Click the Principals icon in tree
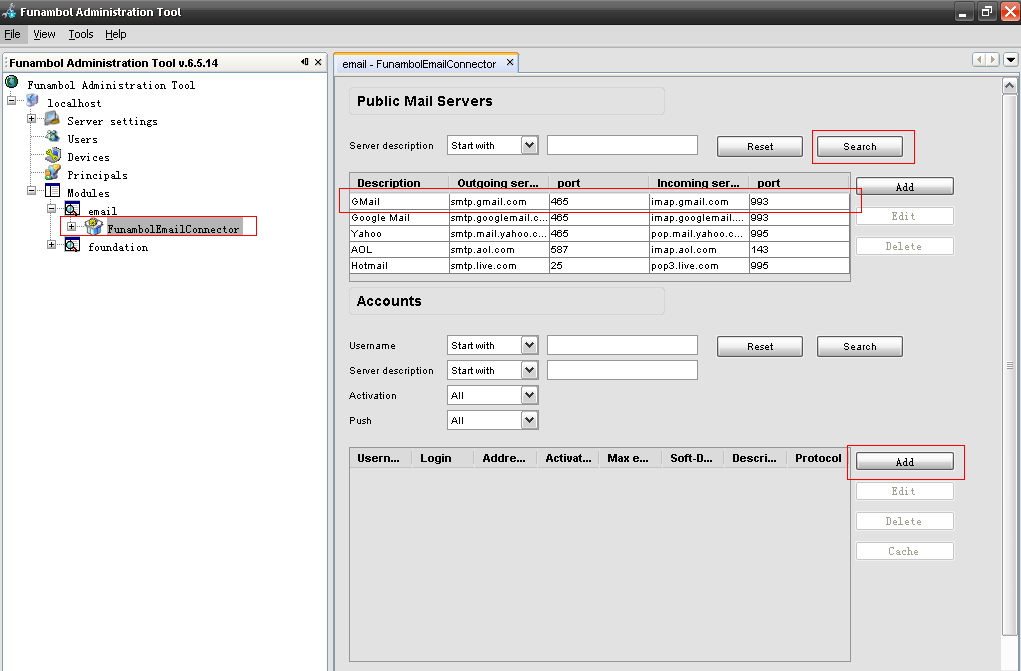Screen dimensions: 1021x671 (53, 173)
